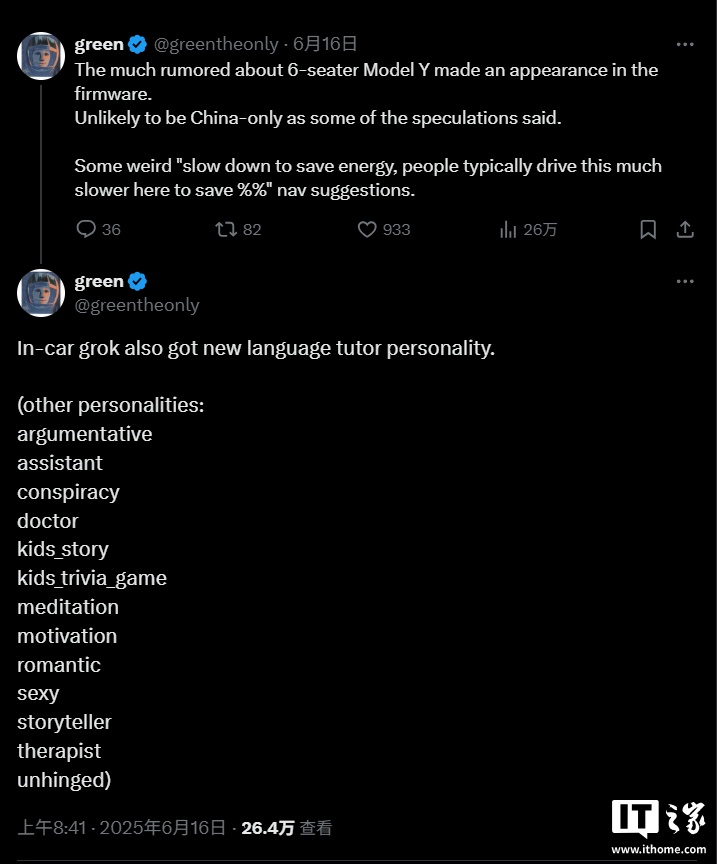
Task: Like the tweet with 933 likes
Action: pyautogui.click(x=368, y=229)
